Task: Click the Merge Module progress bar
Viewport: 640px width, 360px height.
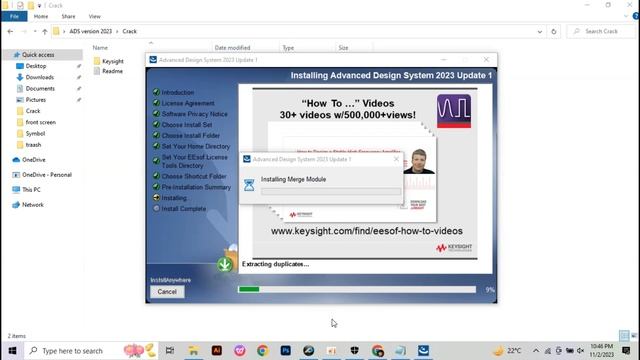Action: (331, 191)
